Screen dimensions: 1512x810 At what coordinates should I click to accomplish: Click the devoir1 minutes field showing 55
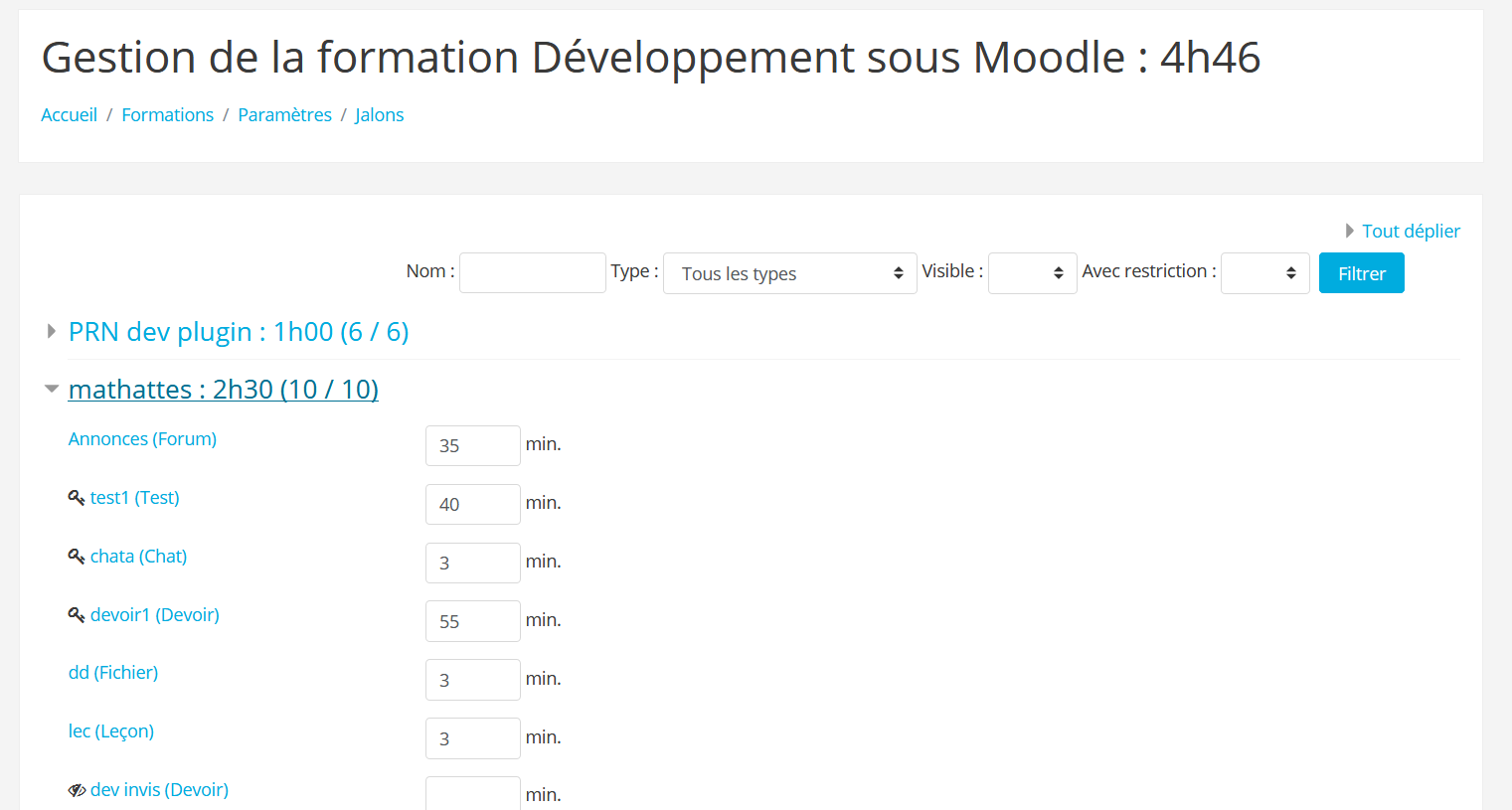(x=472, y=621)
